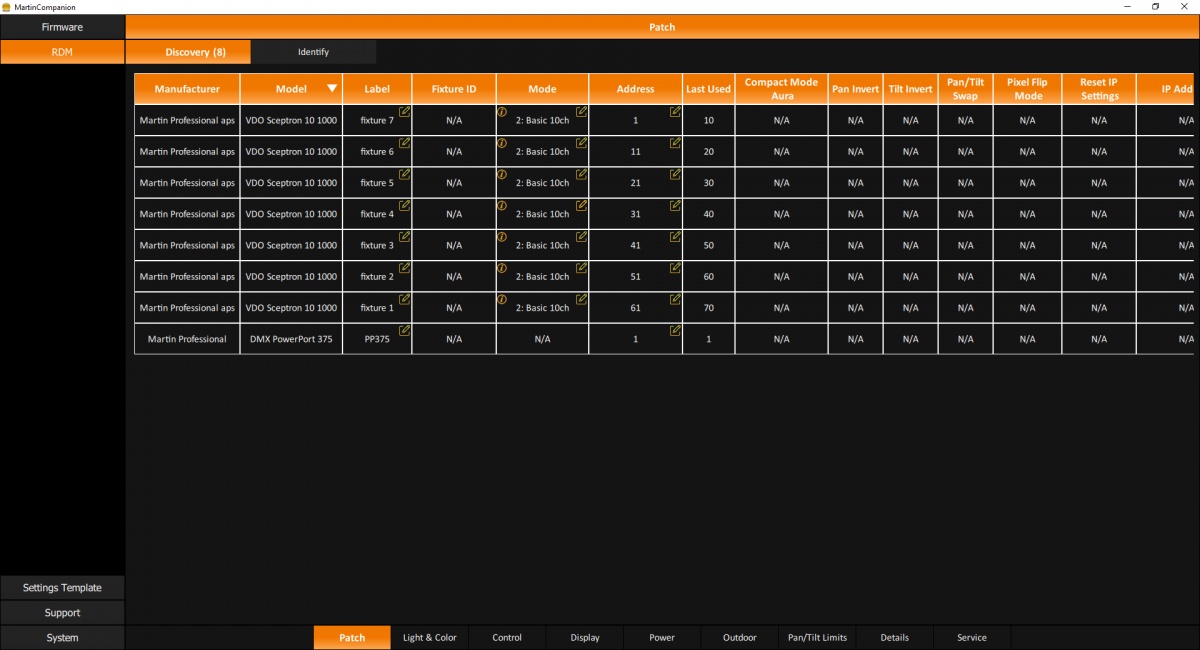Sort by Fixture ID column header
The height and width of the screenshot is (650, 1200).
pyautogui.click(x=454, y=89)
